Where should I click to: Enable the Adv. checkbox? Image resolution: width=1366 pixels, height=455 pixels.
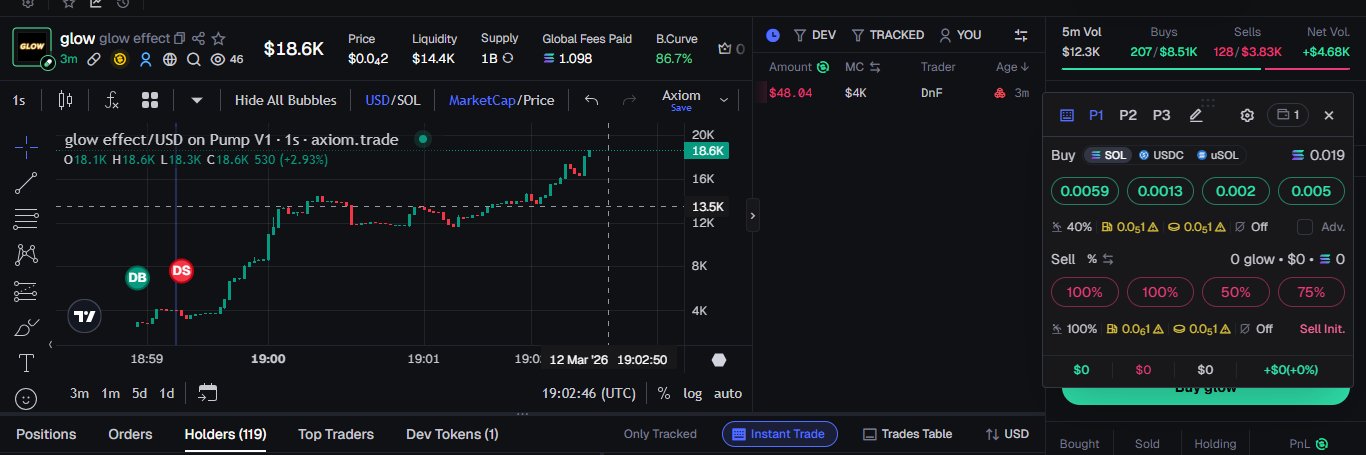pyautogui.click(x=1304, y=227)
